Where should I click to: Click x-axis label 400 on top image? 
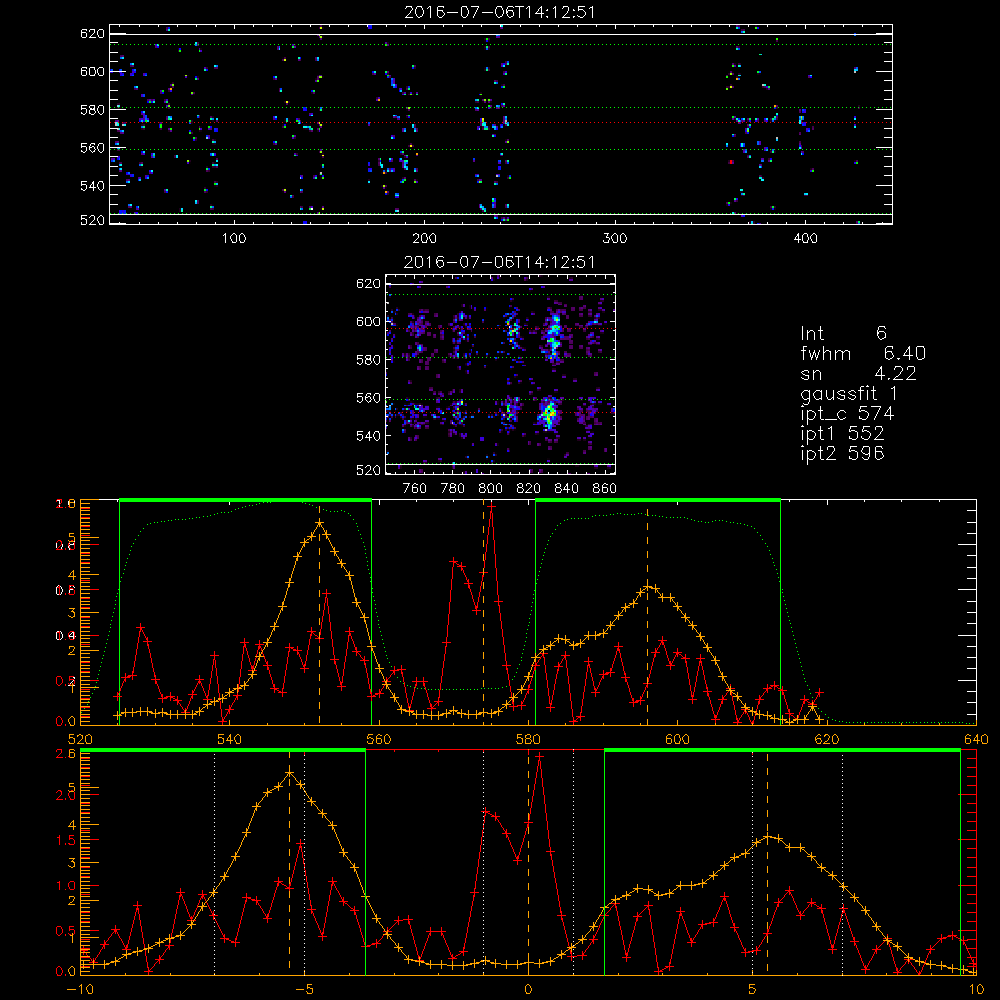click(805, 239)
